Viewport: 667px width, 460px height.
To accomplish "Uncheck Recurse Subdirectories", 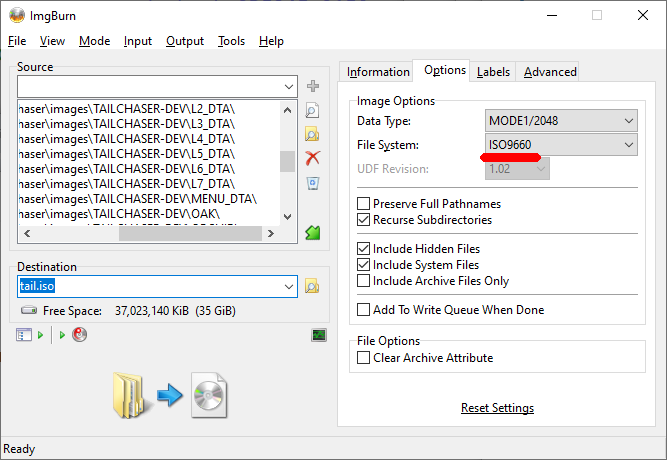I will pos(364,219).
